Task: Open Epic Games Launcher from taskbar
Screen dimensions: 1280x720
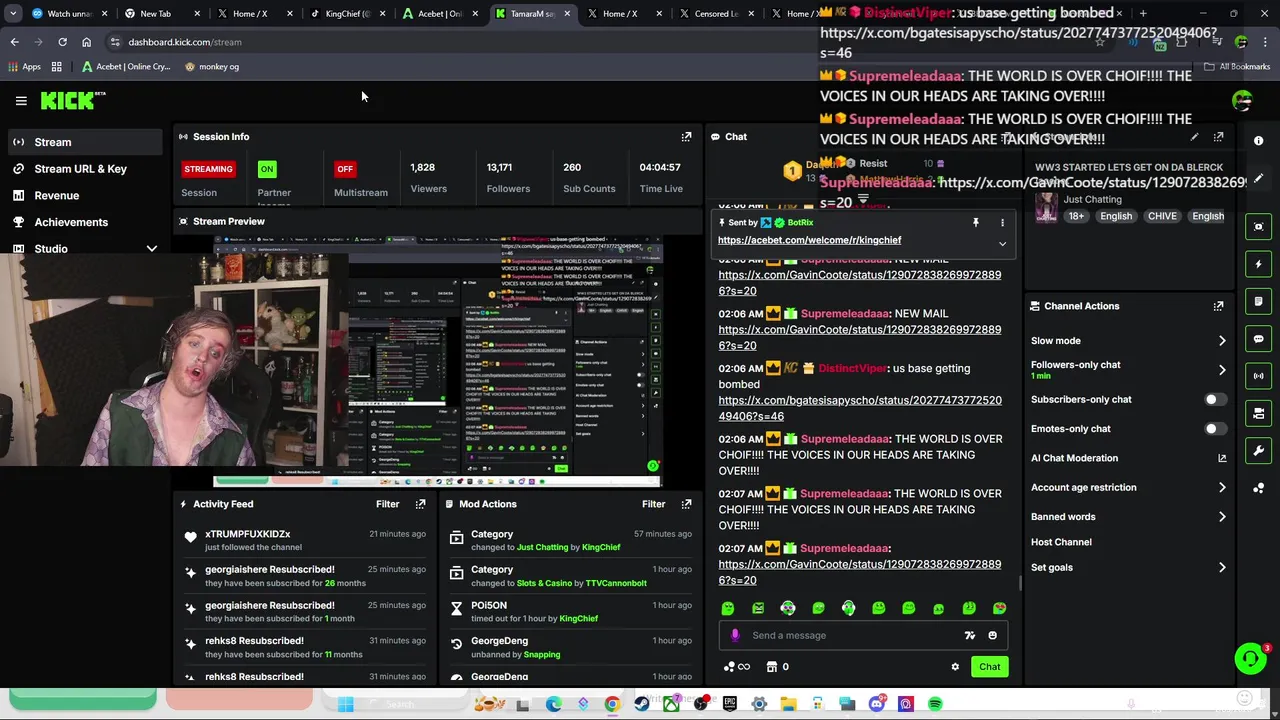Action: (730, 704)
